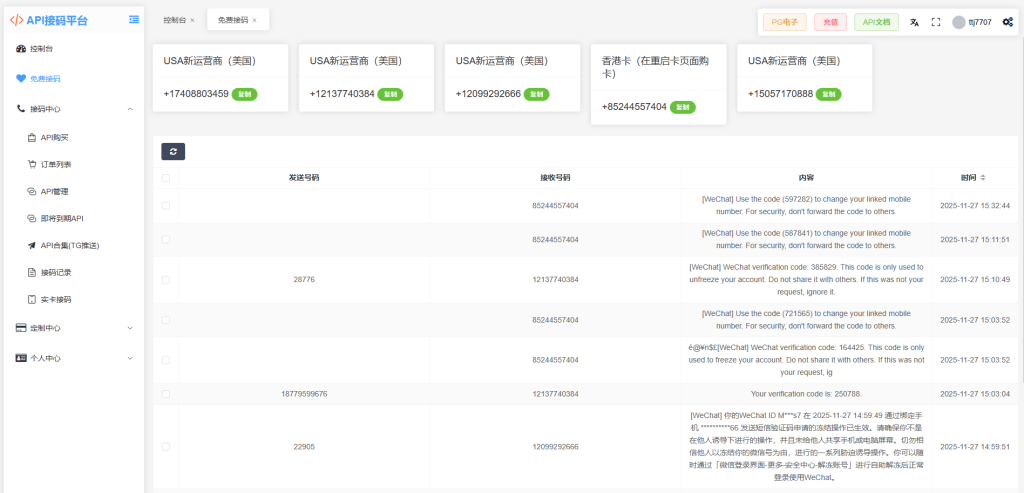Close the 免费接码 tab
The height and width of the screenshot is (493, 1024).
[x=254, y=20]
